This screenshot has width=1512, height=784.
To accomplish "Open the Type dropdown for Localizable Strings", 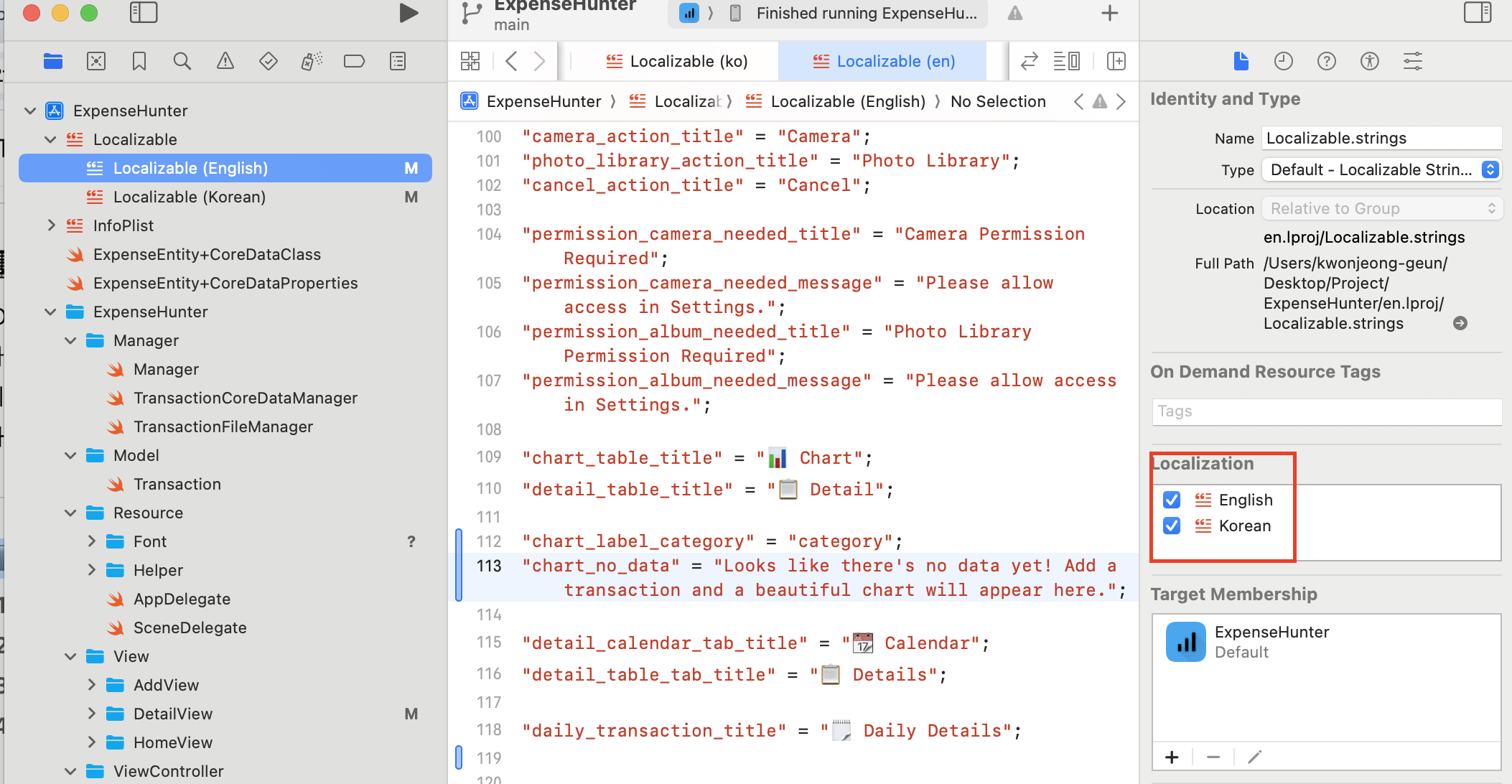I will point(1381,169).
